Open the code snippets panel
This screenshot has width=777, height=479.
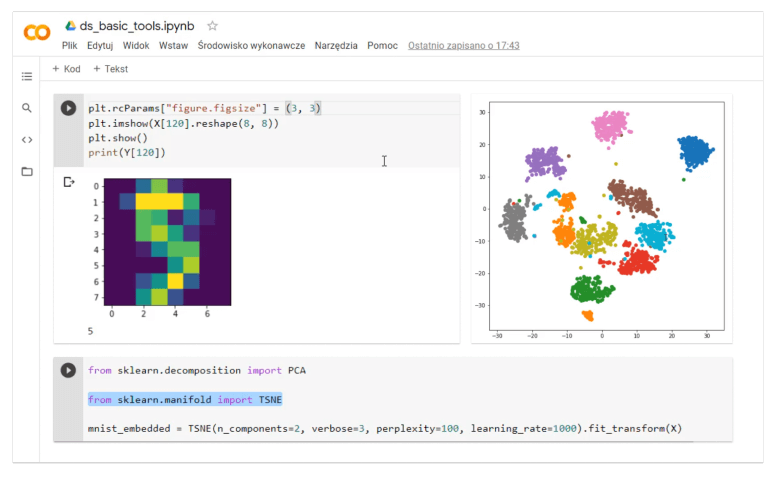pyautogui.click(x=27, y=140)
